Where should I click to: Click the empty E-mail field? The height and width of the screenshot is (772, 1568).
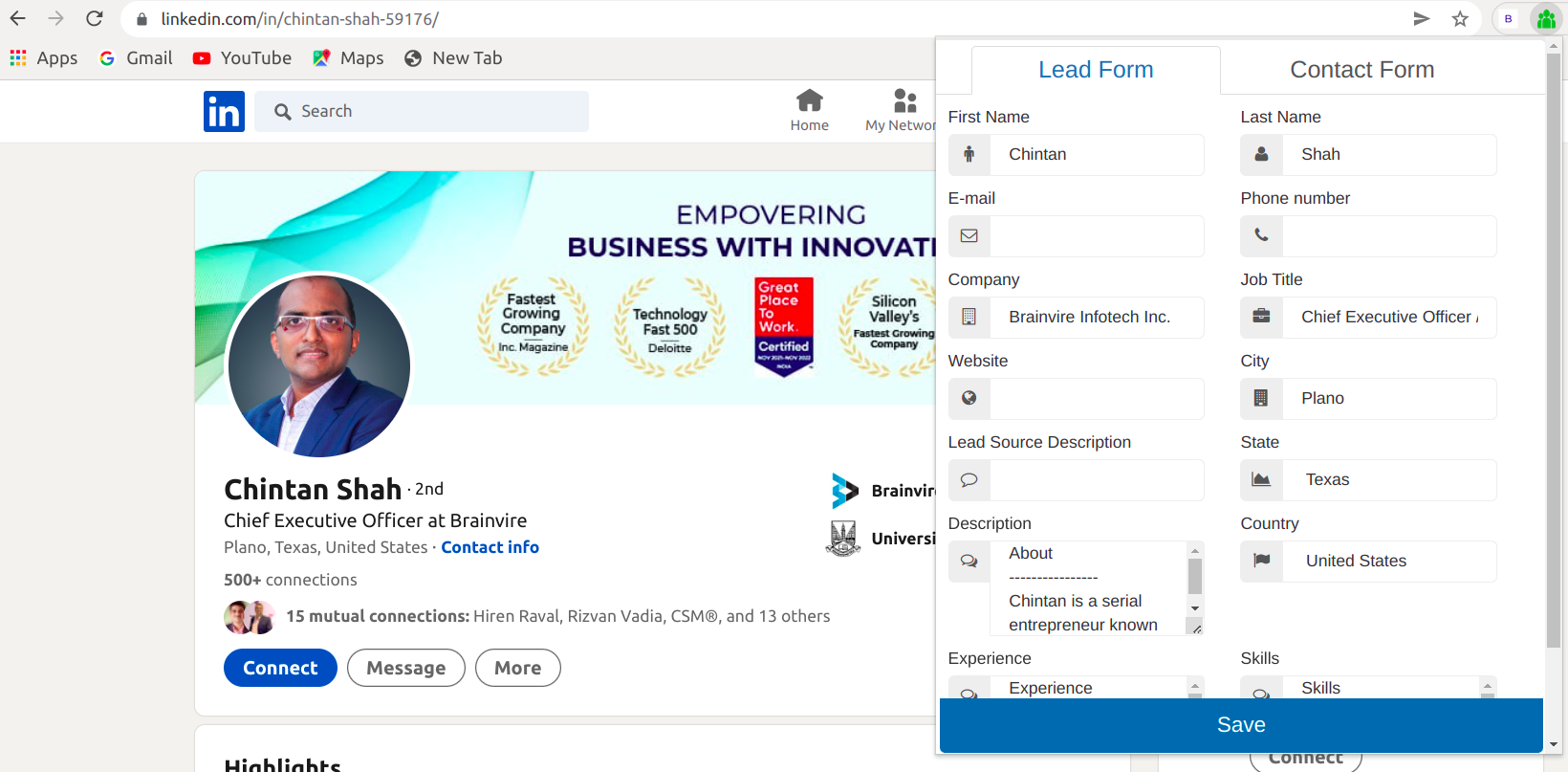pos(1097,236)
